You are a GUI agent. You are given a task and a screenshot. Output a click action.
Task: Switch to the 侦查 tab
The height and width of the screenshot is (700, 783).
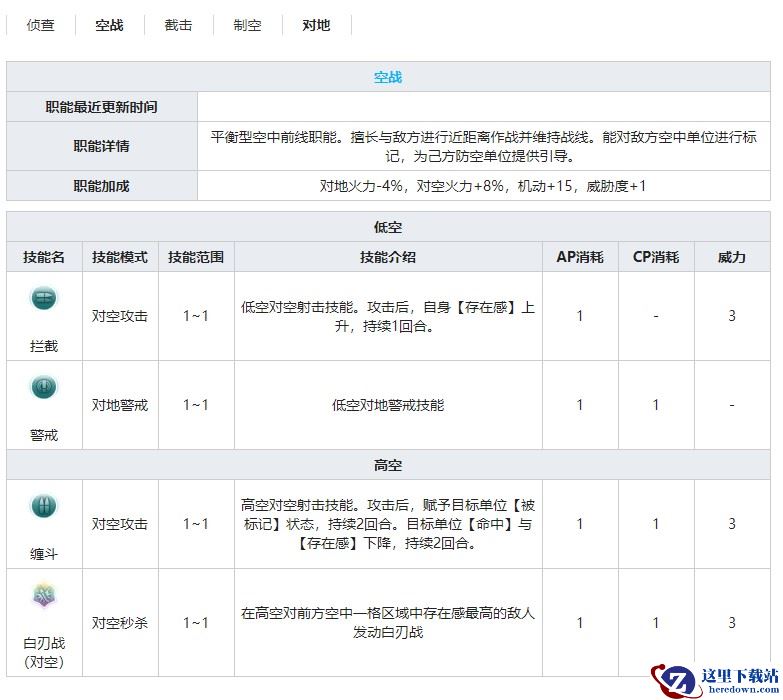click(x=40, y=25)
